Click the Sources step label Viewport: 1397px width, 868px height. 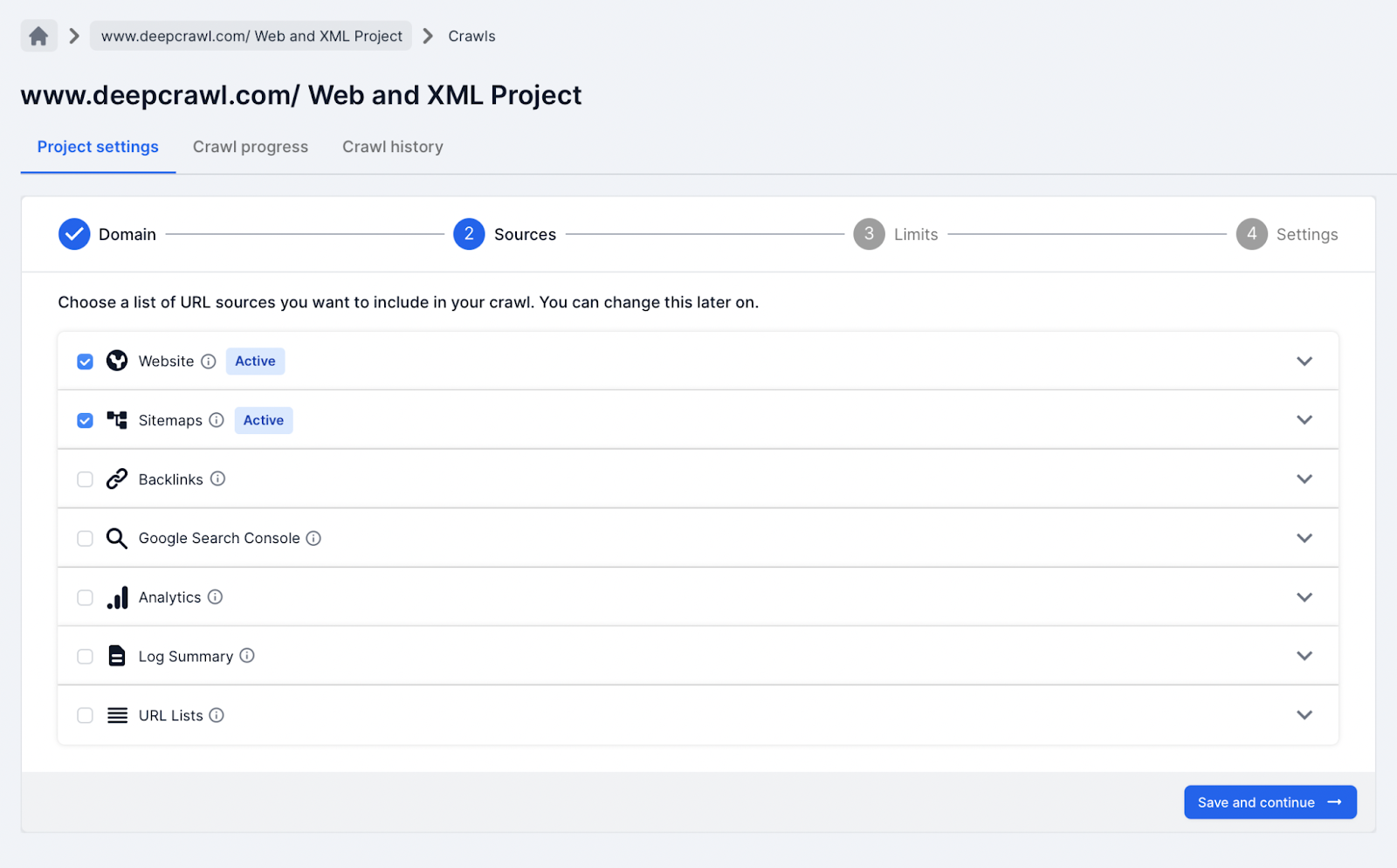coord(525,234)
